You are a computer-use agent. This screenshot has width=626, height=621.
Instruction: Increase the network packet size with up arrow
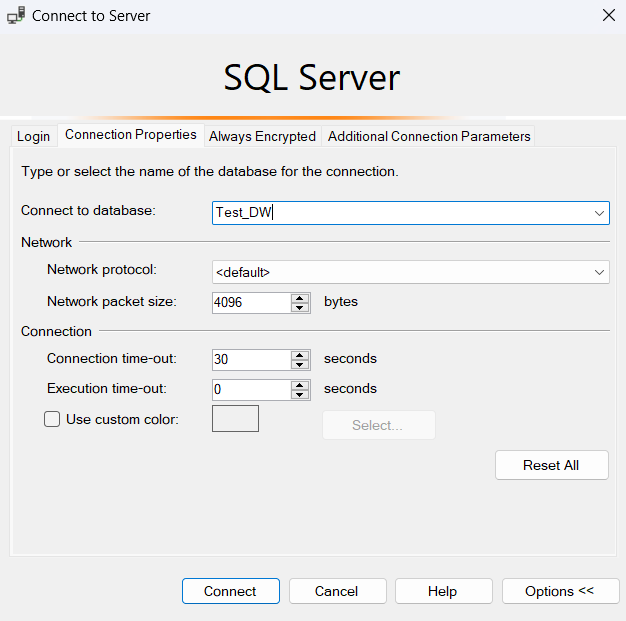click(300, 297)
